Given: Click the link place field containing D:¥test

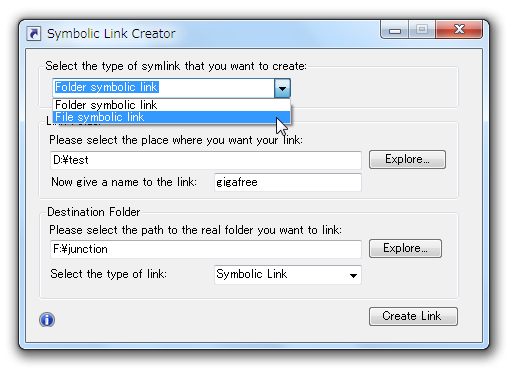Looking at the screenshot, I should click(x=206, y=160).
